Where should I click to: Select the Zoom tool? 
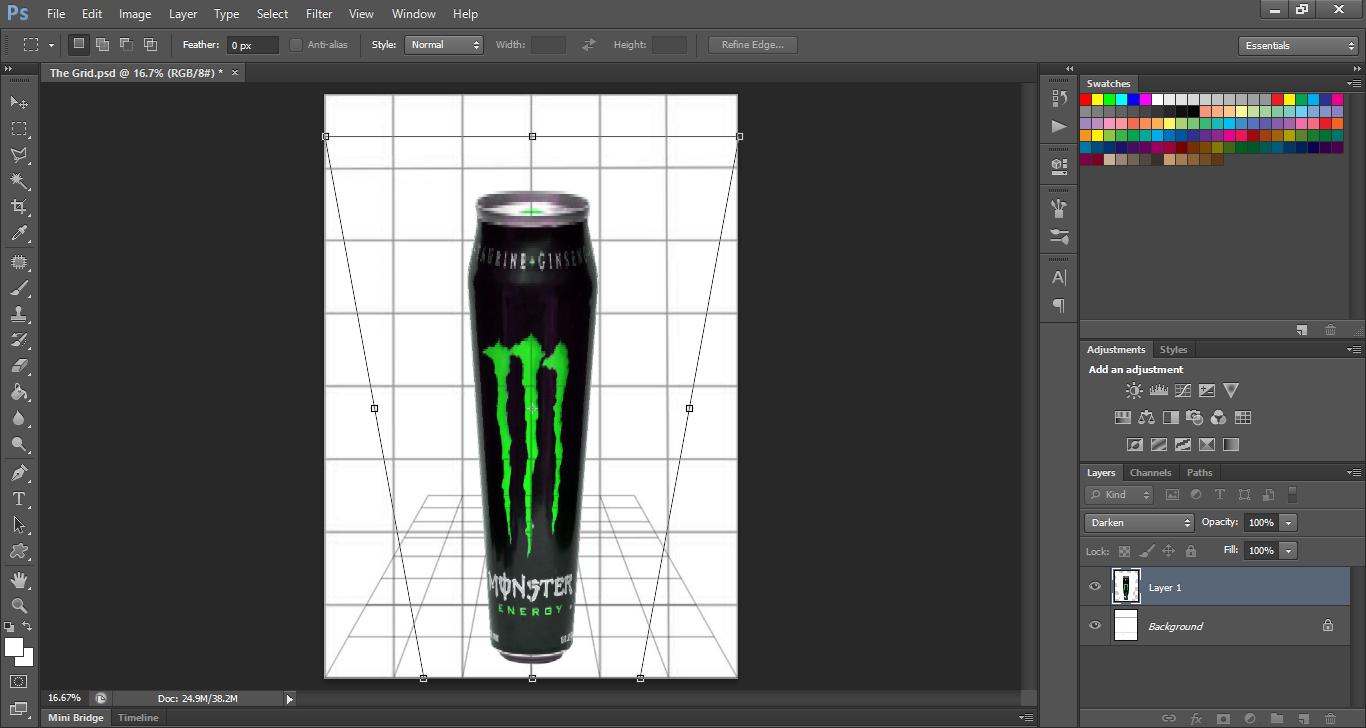coord(19,605)
